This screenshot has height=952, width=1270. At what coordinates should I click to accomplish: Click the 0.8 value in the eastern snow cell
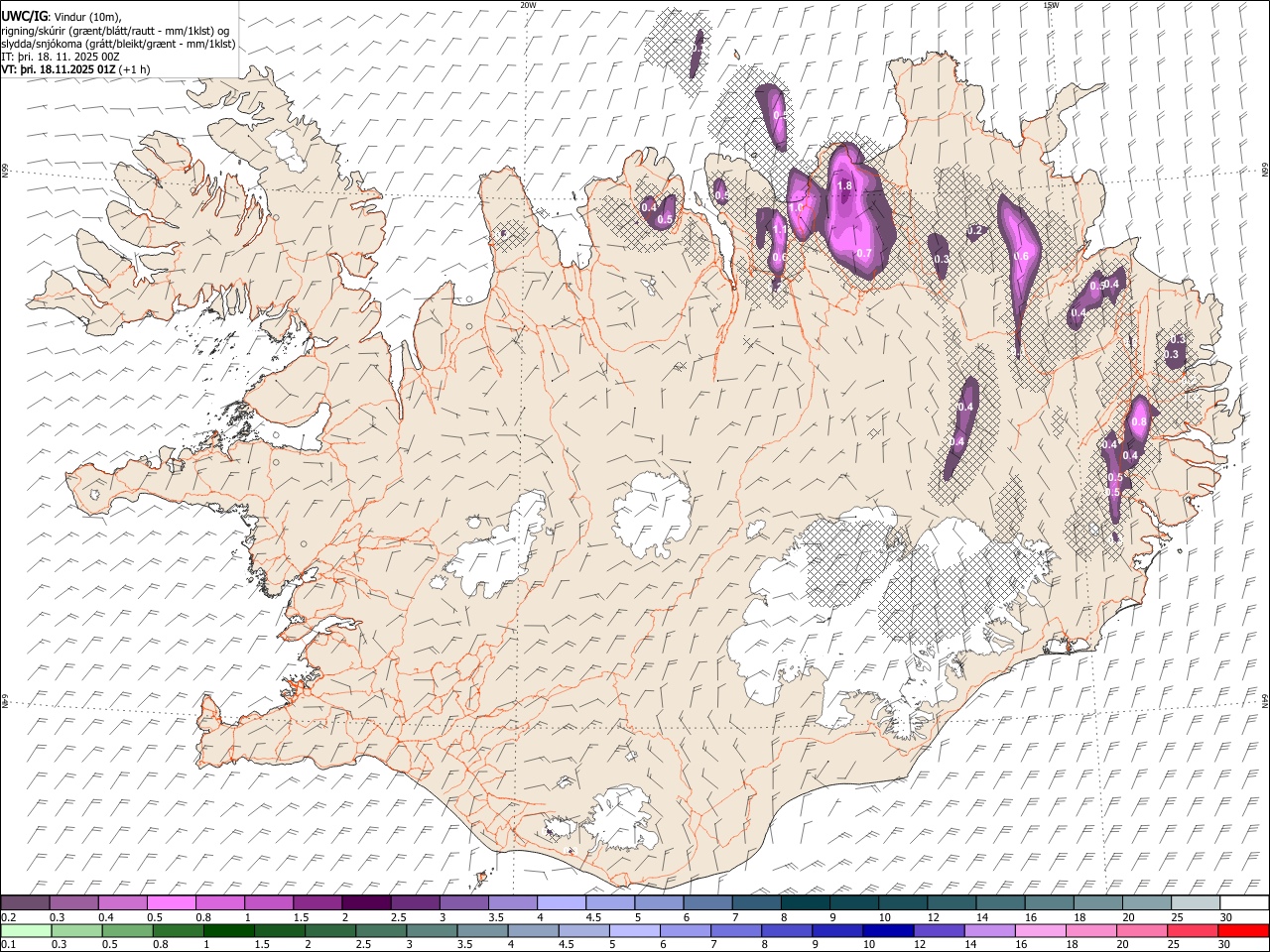(x=1139, y=421)
